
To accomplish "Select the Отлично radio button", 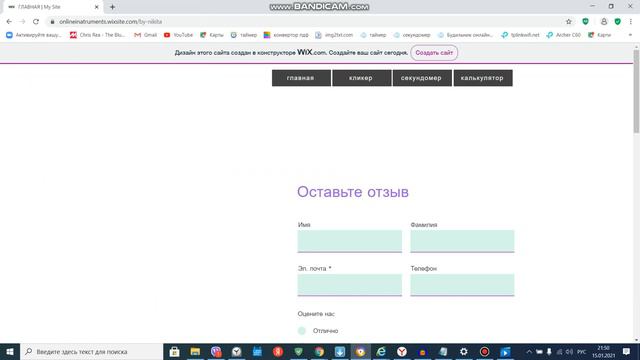I will pos(302,331).
